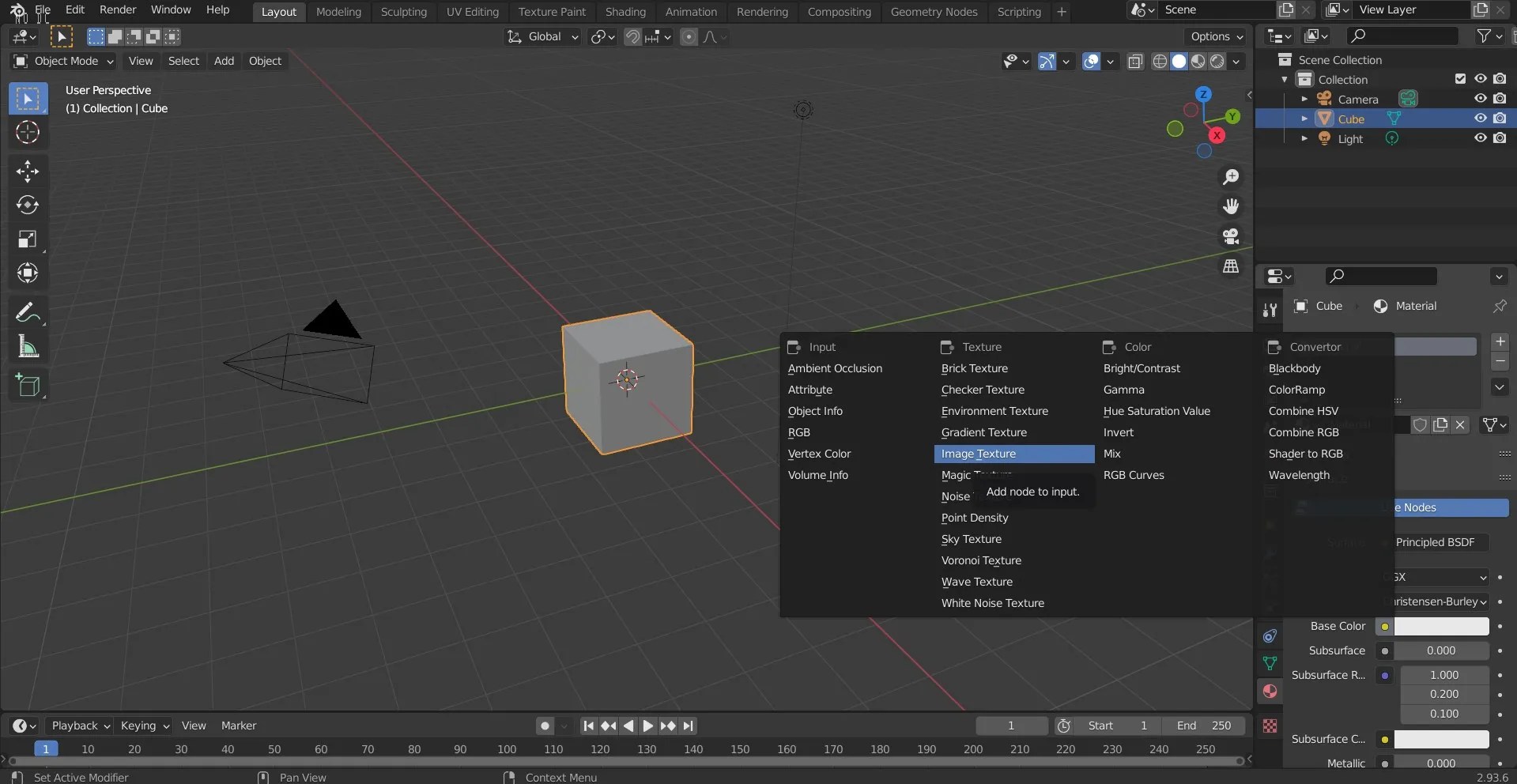Collapse the Collection in the outliner
Image resolution: width=1517 pixels, height=784 pixels.
point(1284,79)
